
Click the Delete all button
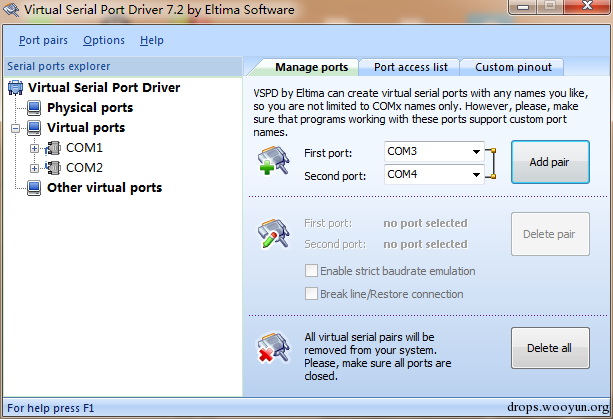pyautogui.click(x=550, y=348)
